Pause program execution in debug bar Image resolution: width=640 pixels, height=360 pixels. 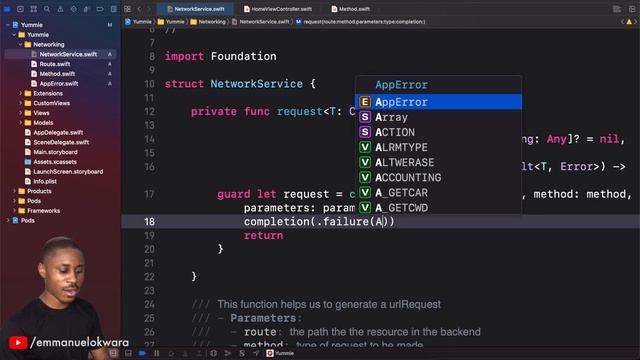[157, 353]
